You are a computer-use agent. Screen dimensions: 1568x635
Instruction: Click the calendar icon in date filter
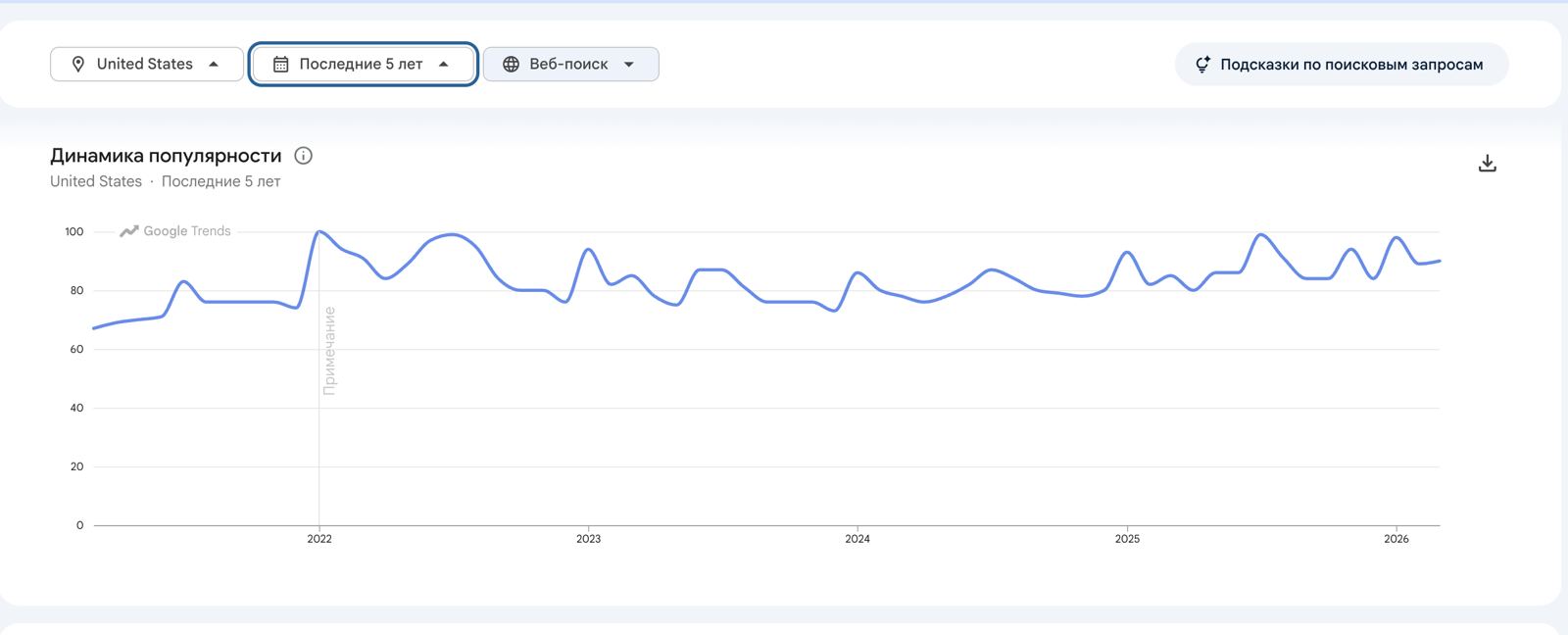280,65
